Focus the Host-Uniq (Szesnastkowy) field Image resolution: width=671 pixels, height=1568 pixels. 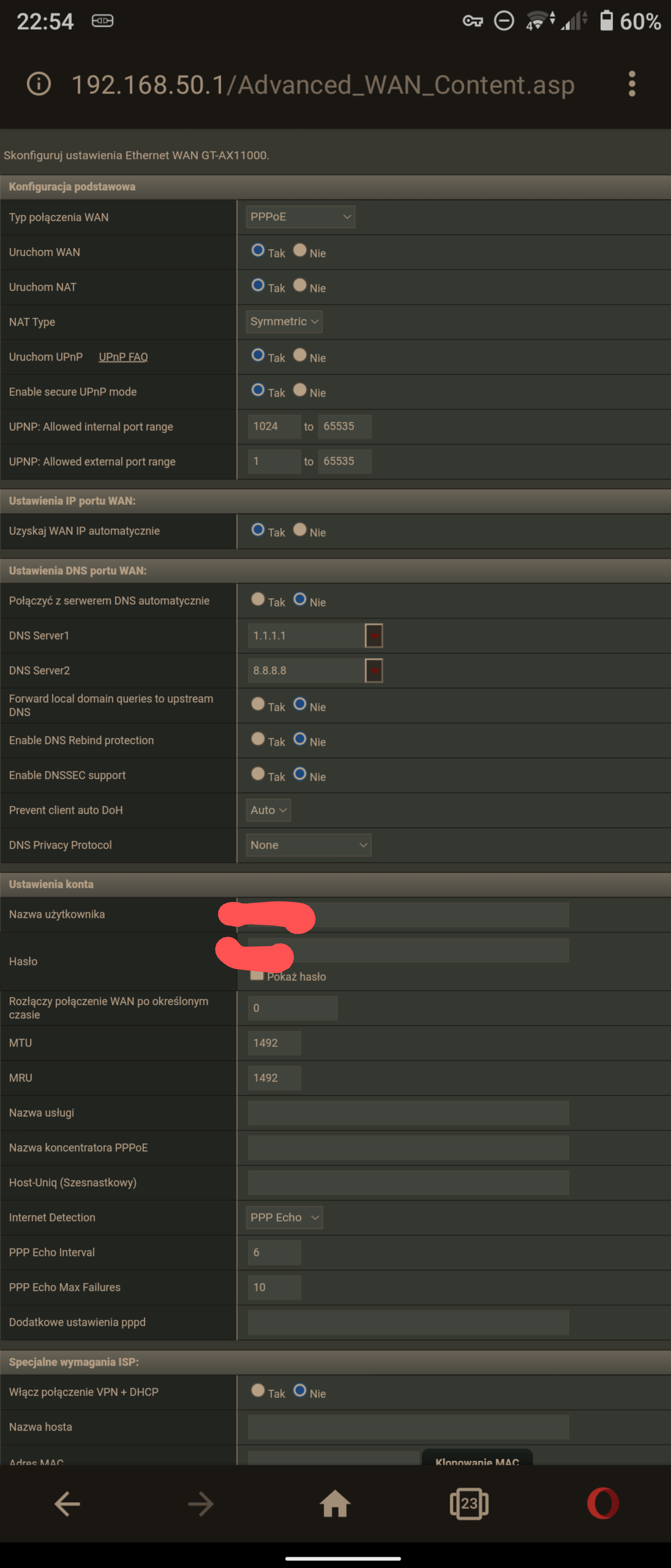tap(408, 1183)
